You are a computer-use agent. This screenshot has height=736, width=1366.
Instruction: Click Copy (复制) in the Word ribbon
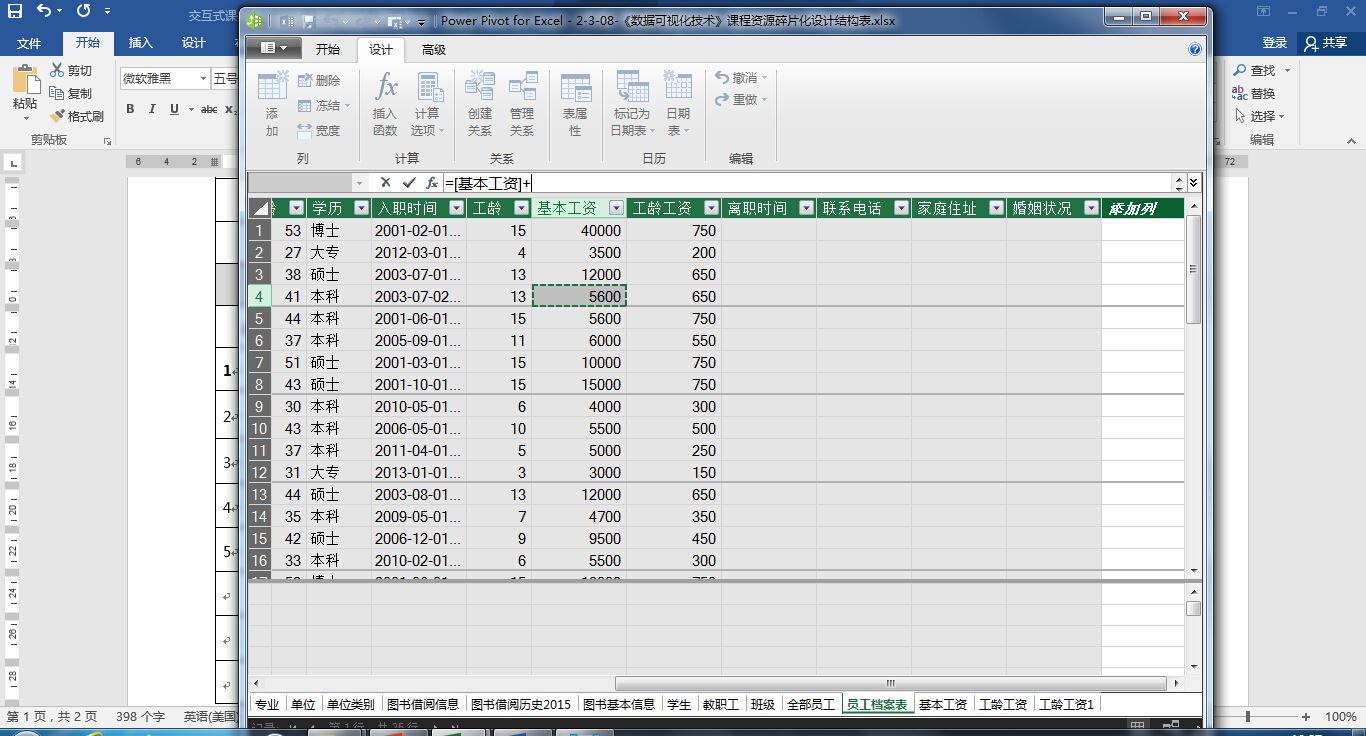point(71,93)
